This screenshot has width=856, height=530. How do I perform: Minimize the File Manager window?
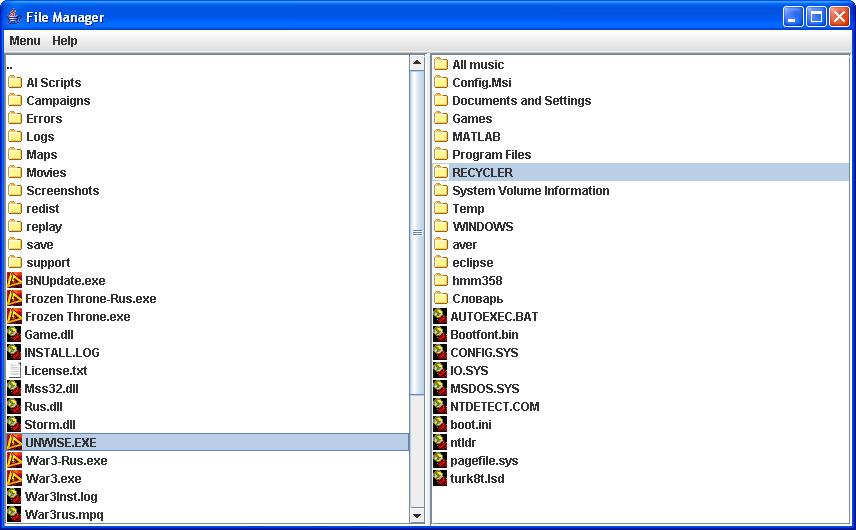(793, 17)
